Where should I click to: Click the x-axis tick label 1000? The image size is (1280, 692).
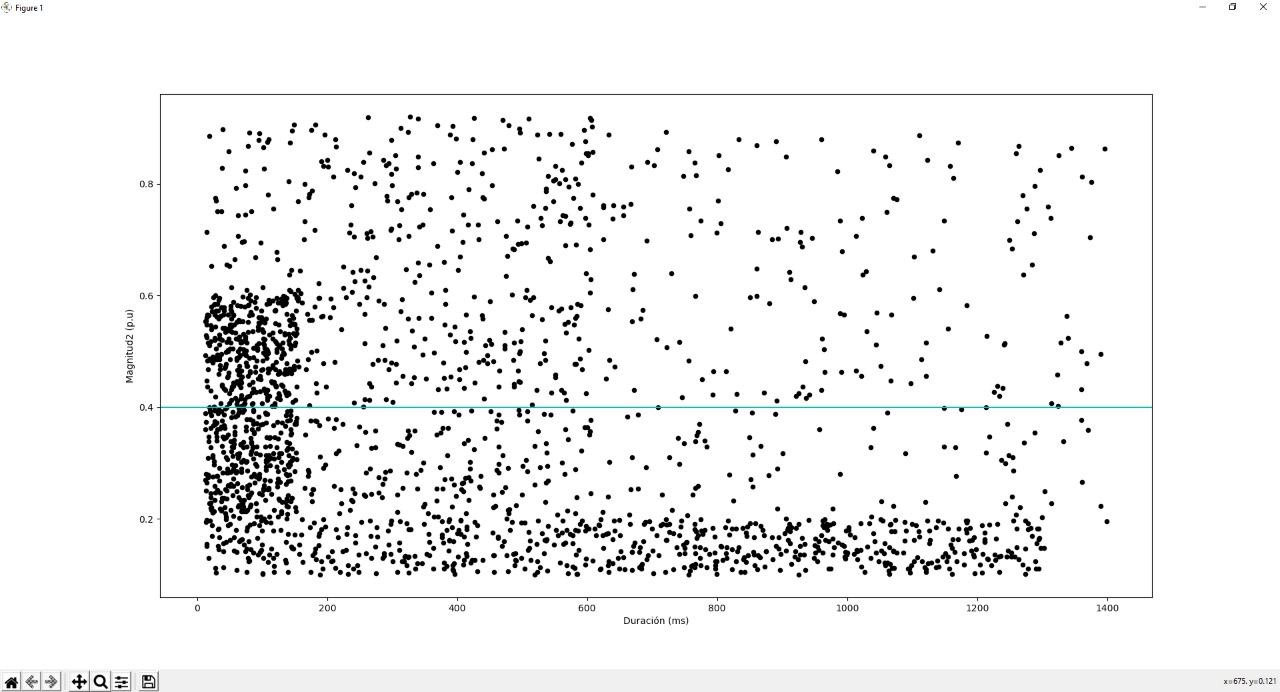pos(847,607)
